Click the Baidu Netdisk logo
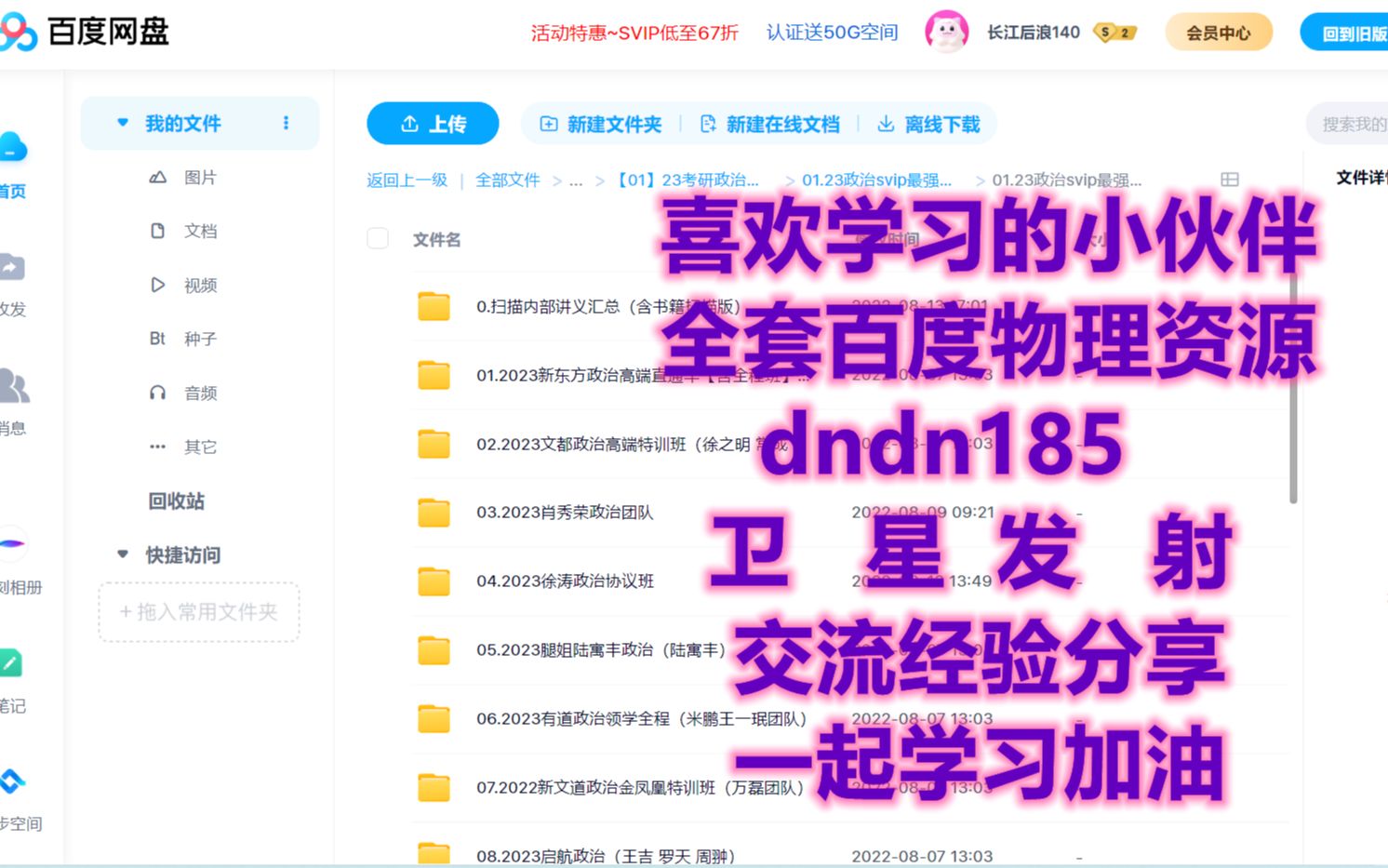This screenshot has width=1388, height=868. (84, 33)
